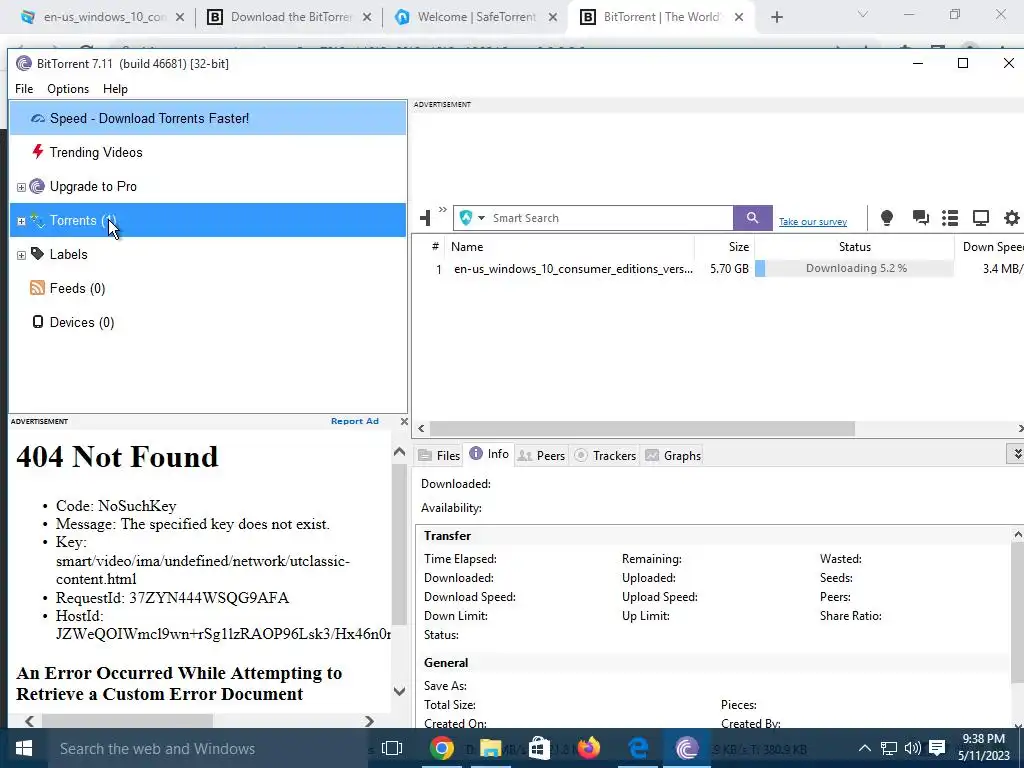Click the lightbulb tips icon
1024x768 pixels.
point(887,217)
